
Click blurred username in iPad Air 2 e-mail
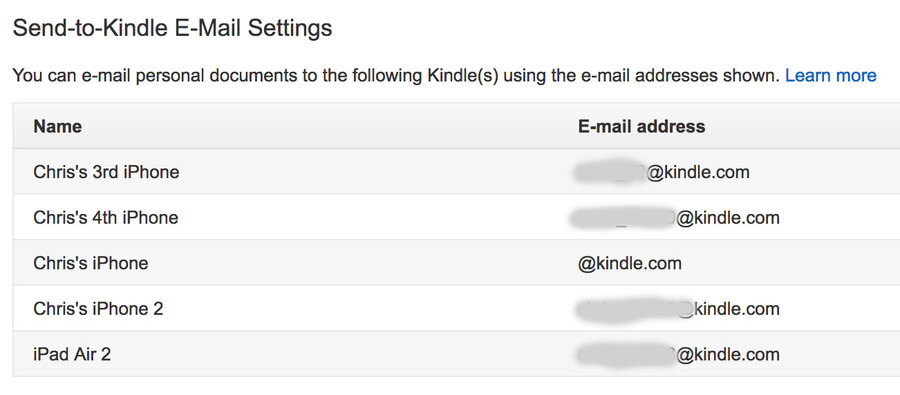pyautogui.click(x=627, y=354)
